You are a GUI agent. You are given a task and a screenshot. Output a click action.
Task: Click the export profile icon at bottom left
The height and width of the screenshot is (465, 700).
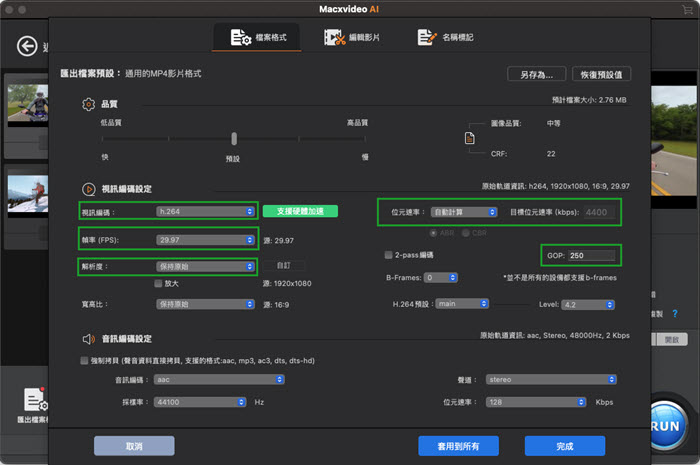35,400
